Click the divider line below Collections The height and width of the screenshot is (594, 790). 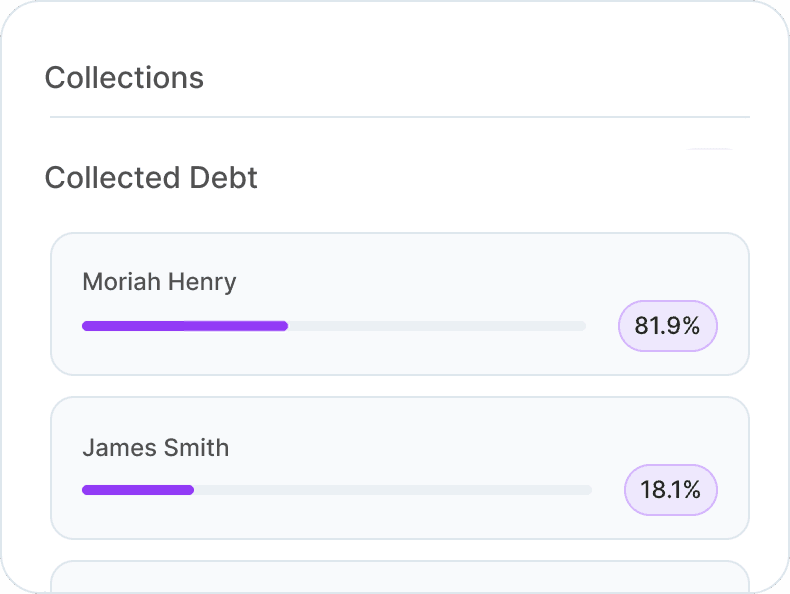(400, 117)
